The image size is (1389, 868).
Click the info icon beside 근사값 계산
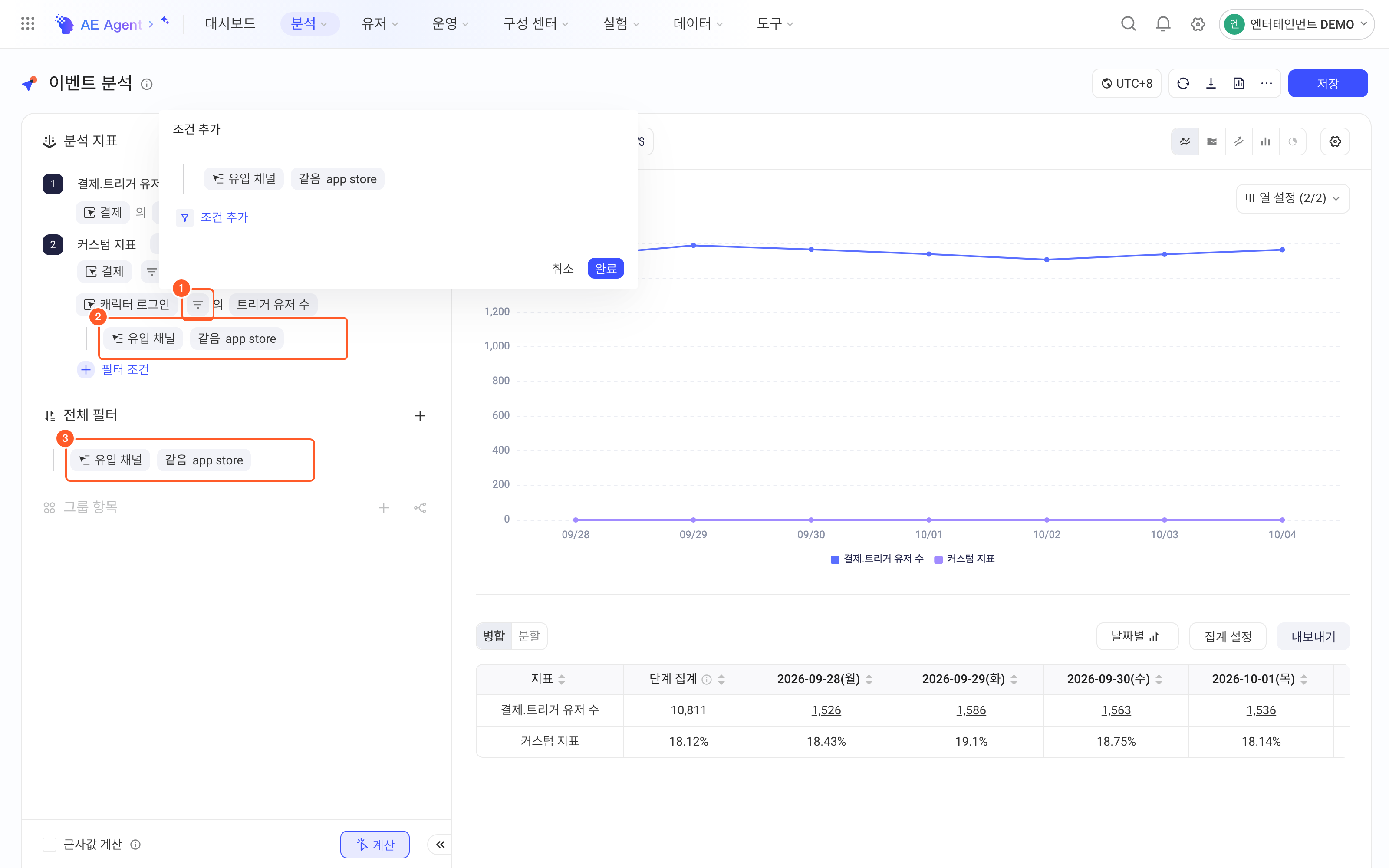click(135, 845)
